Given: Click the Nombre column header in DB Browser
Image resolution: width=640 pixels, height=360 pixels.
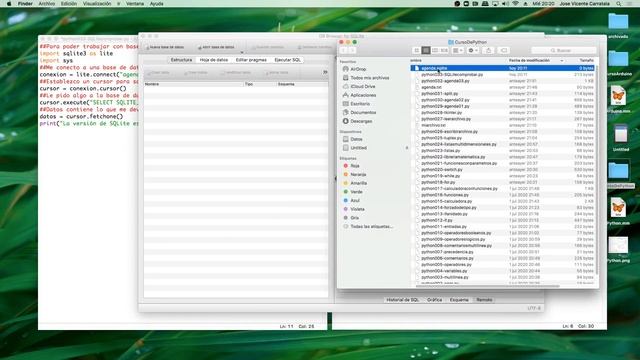Looking at the screenshot, I should tap(193, 84).
